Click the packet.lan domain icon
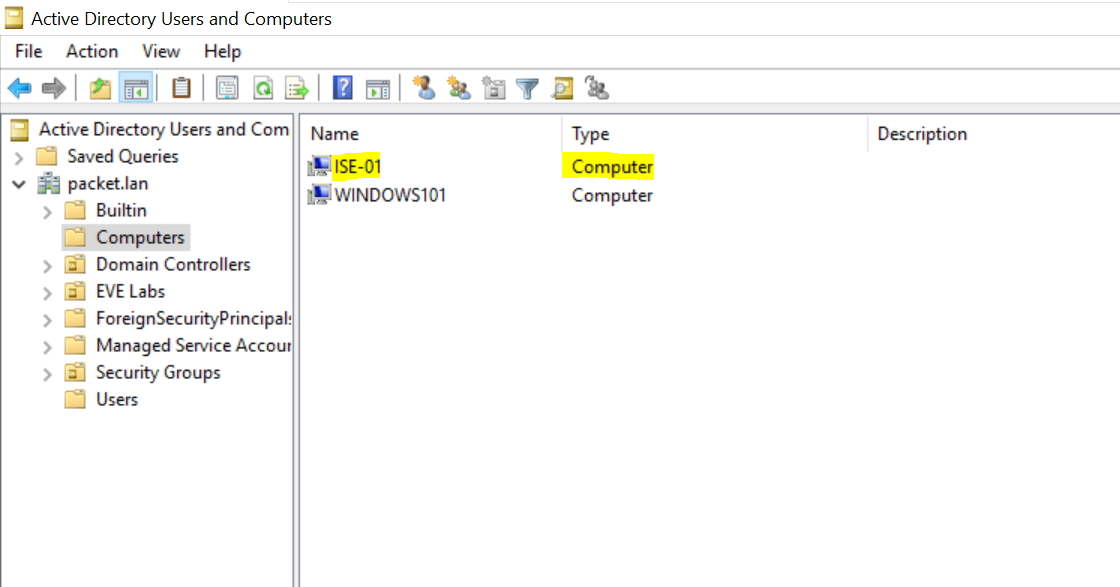 click(49, 184)
